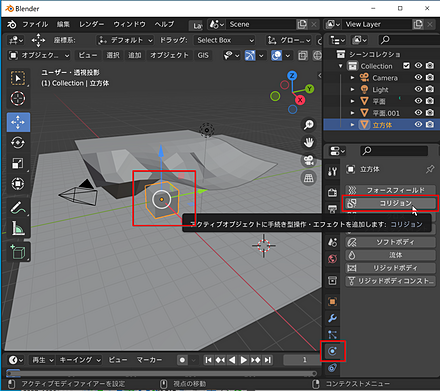Screen dimensions: 440x391
Task: Toggle X-ray display button in header
Action: (x=303, y=55)
